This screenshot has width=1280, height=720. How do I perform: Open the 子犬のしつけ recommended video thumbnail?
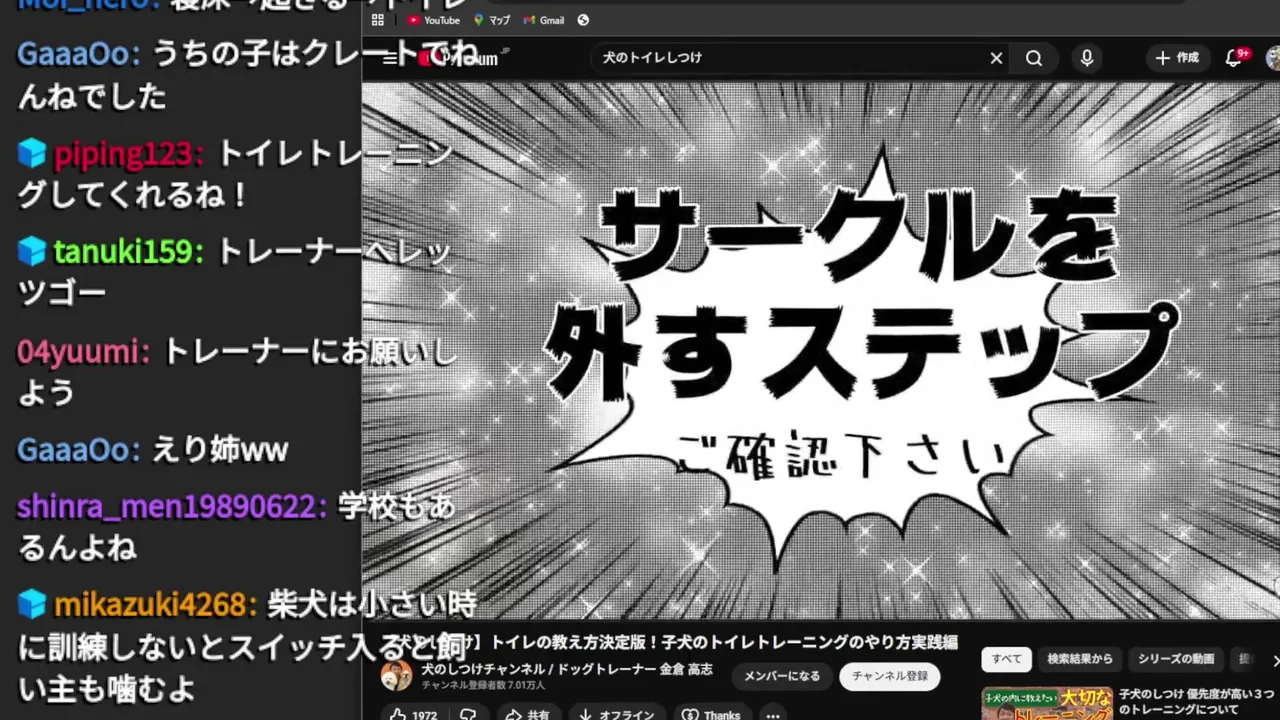[1047, 702]
